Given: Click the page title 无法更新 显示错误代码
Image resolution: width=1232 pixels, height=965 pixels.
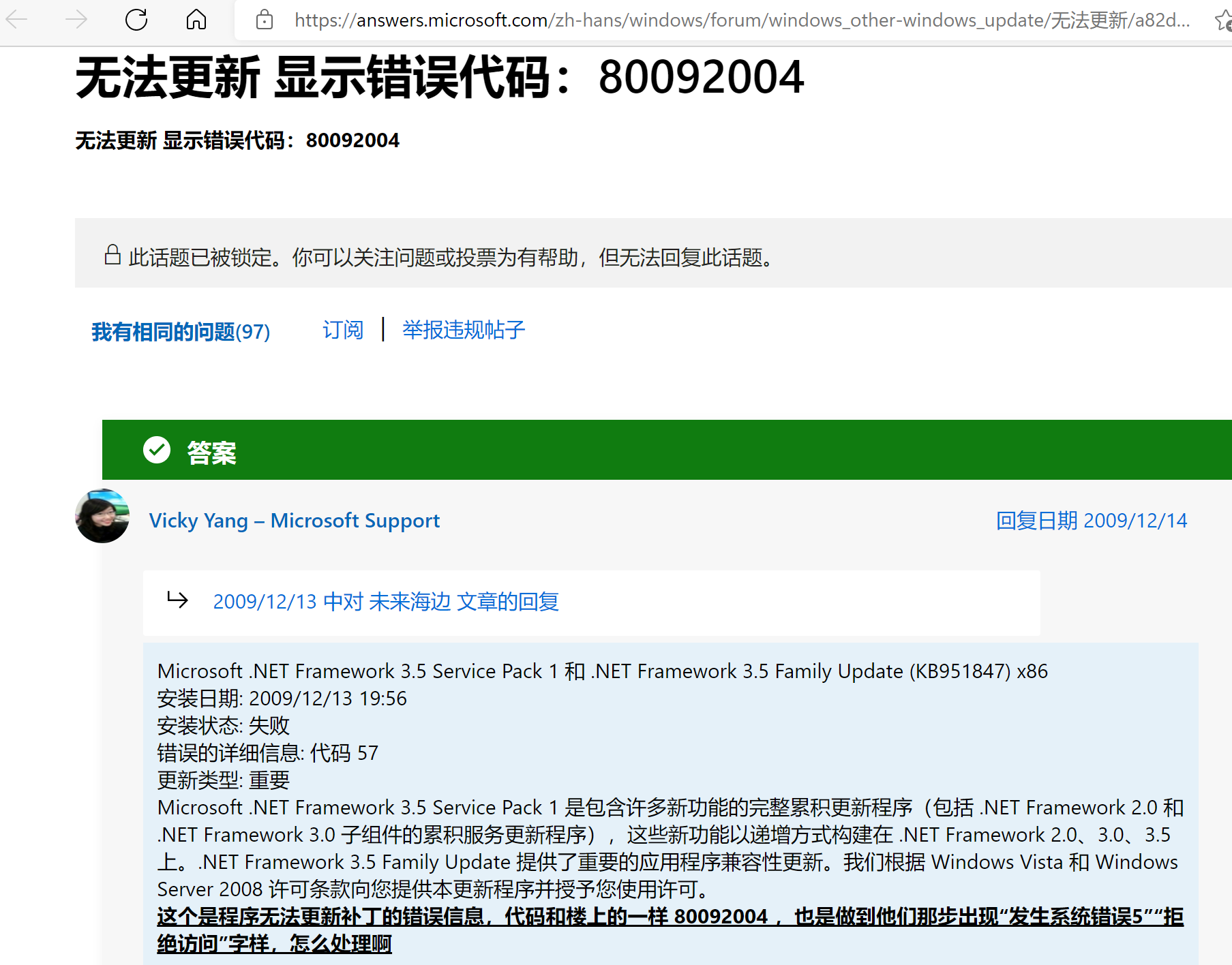Looking at the screenshot, I should point(440,77).
